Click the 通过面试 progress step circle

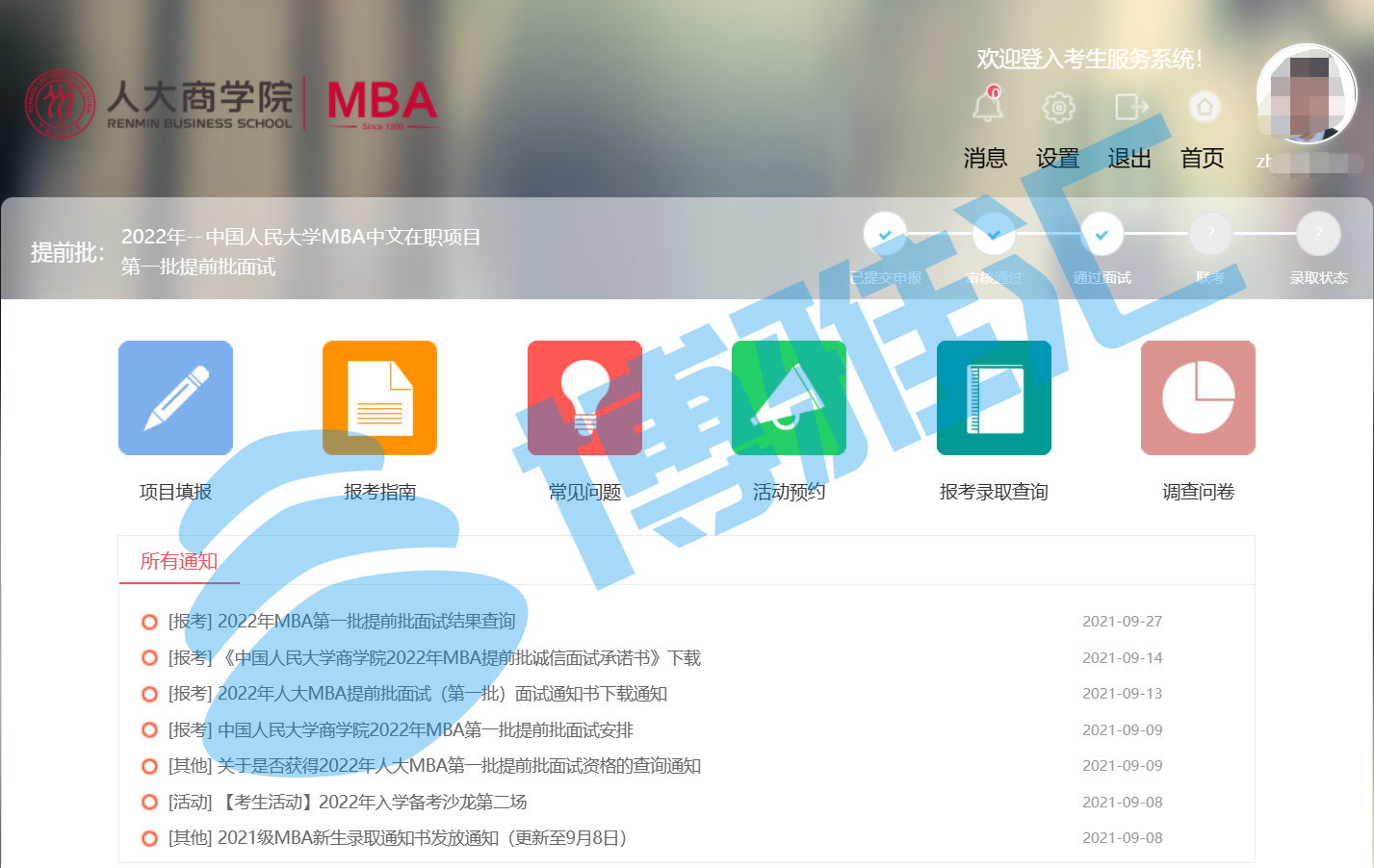tap(1102, 234)
